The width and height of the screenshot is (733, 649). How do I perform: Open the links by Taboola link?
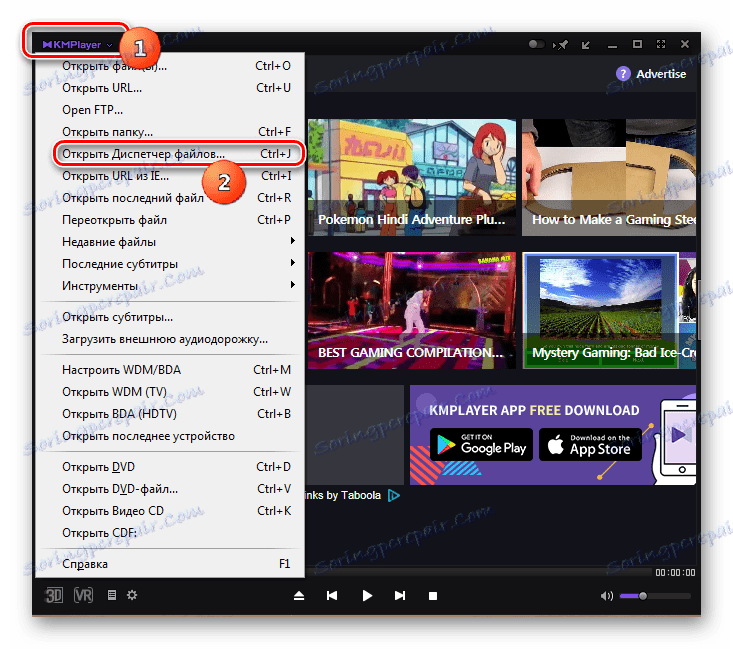point(343,495)
